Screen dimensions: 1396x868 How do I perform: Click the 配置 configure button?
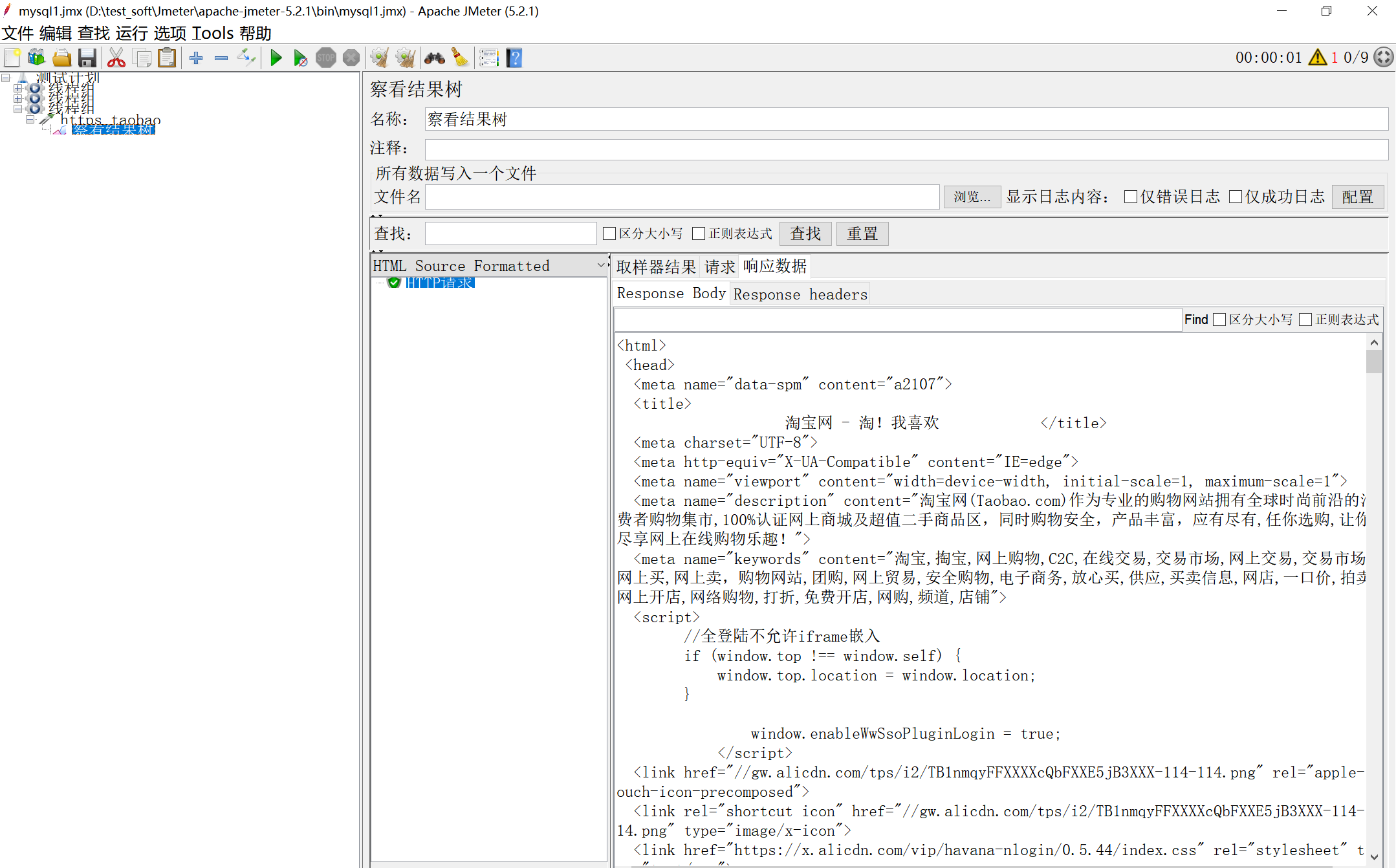coord(1357,197)
